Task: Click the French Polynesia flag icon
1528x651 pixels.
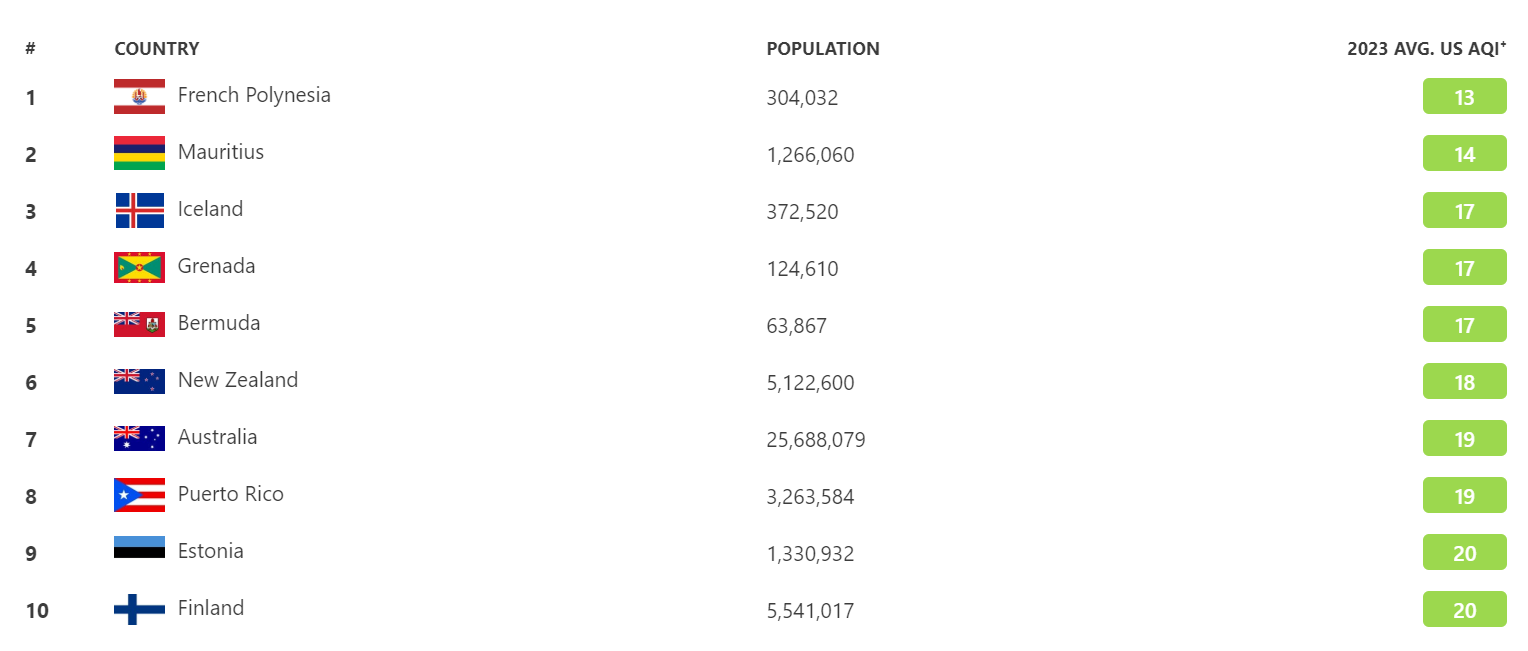Action: pos(139,96)
